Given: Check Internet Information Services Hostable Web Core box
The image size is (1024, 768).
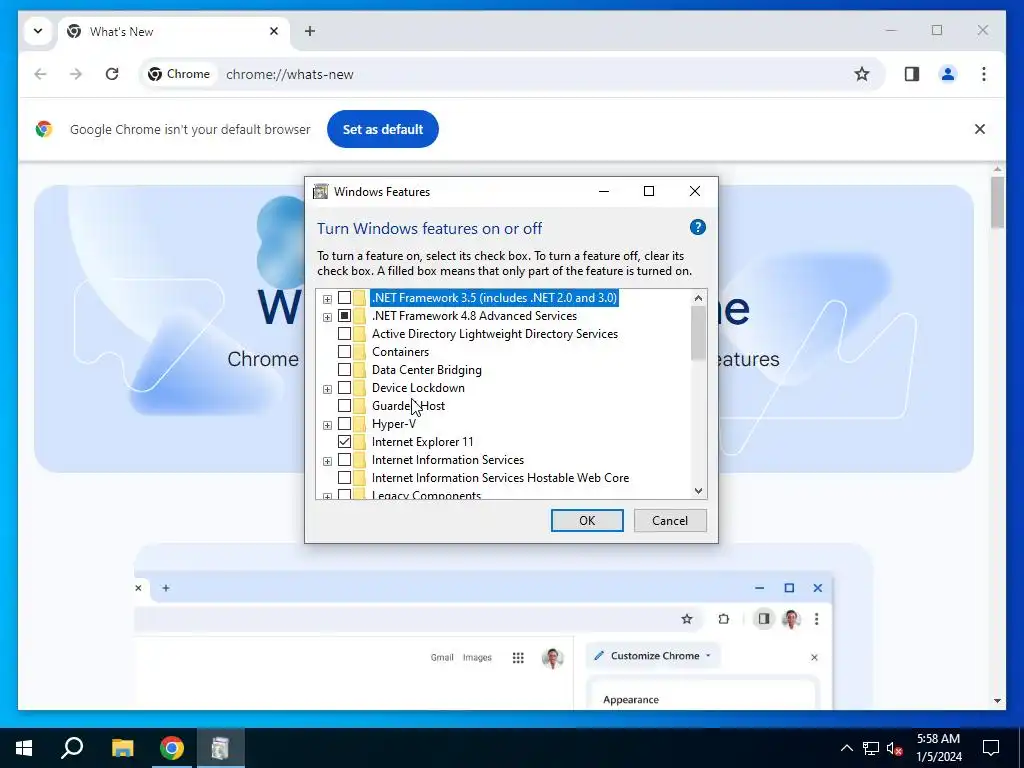Looking at the screenshot, I should click(x=344, y=478).
